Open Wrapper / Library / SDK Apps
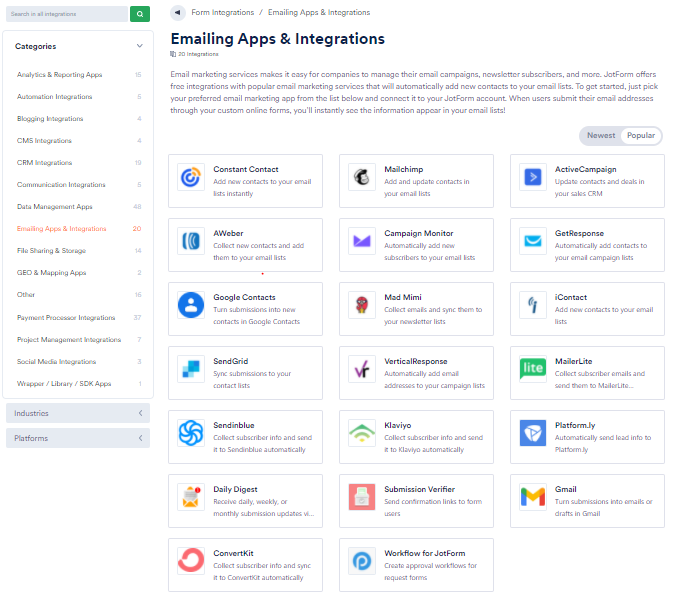 pyautogui.click(x=64, y=384)
